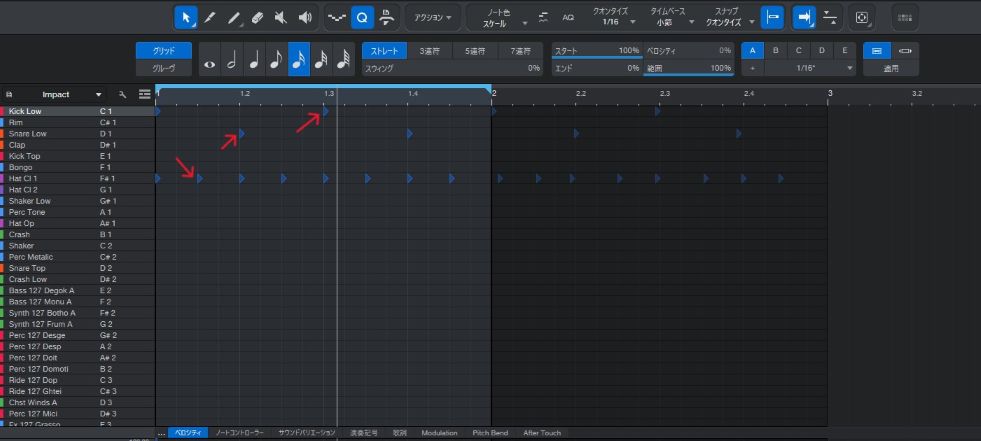Open the Pitch Bend tab
The width and height of the screenshot is (981, 441).
click(x=490, y=433)
